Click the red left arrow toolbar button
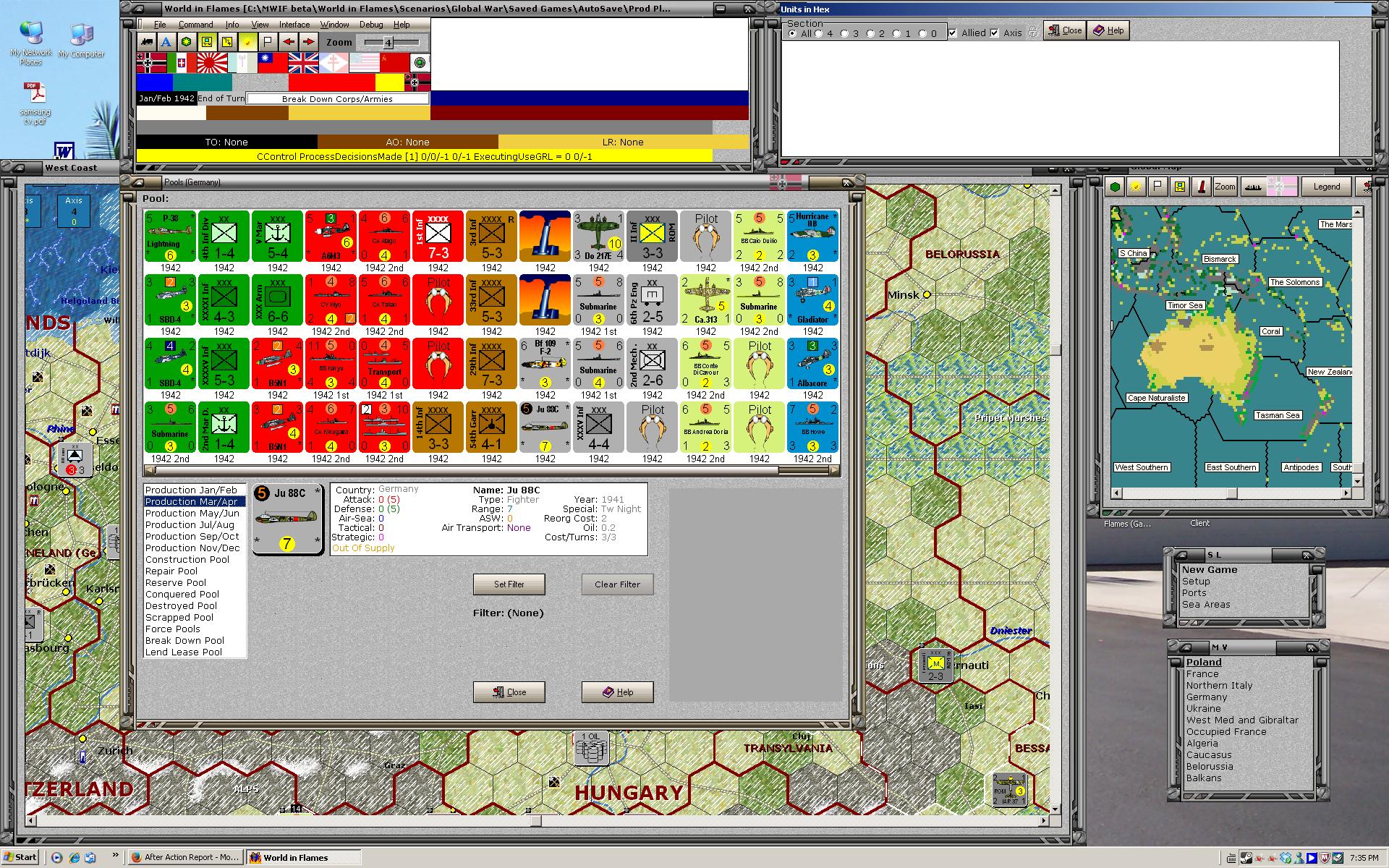1389x868 pixels. coord(289,42)
